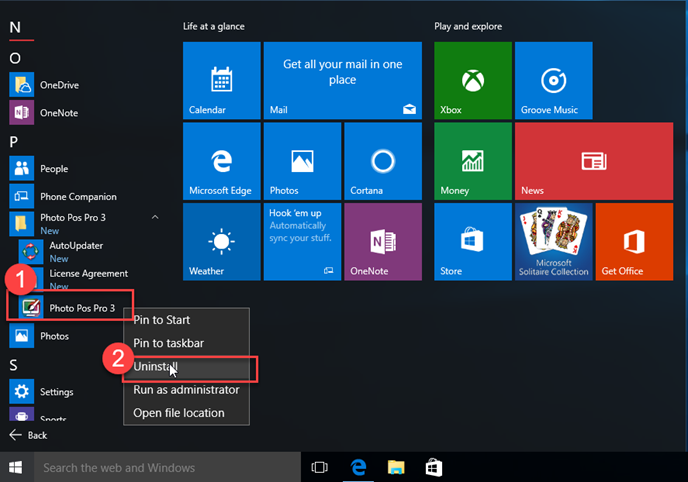688x482 pixels.
Task: Click the Life at a glance group title
Action: 214,26
